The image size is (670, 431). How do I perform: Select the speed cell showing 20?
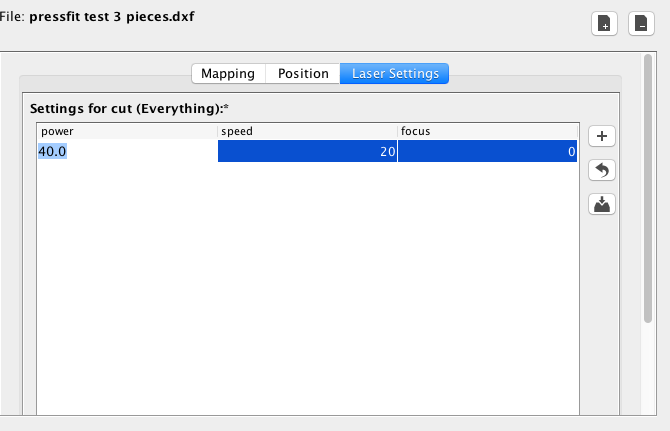pos(307,151)
